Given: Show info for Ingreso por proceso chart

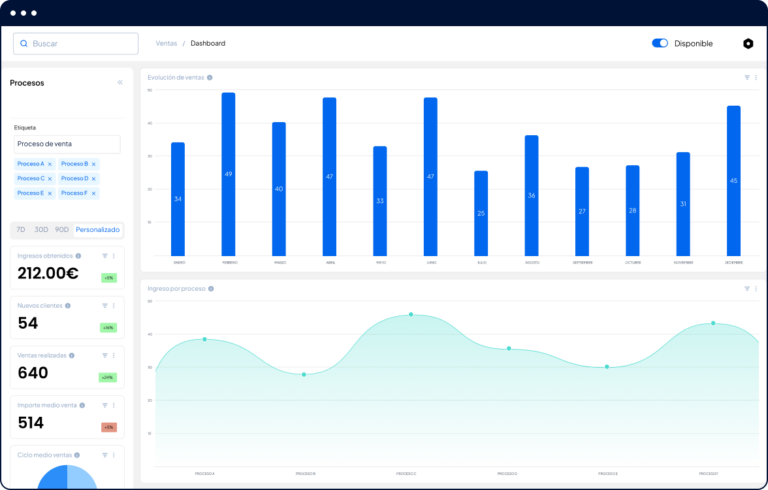Looking at the screenshot, I should tap(211, 289).
